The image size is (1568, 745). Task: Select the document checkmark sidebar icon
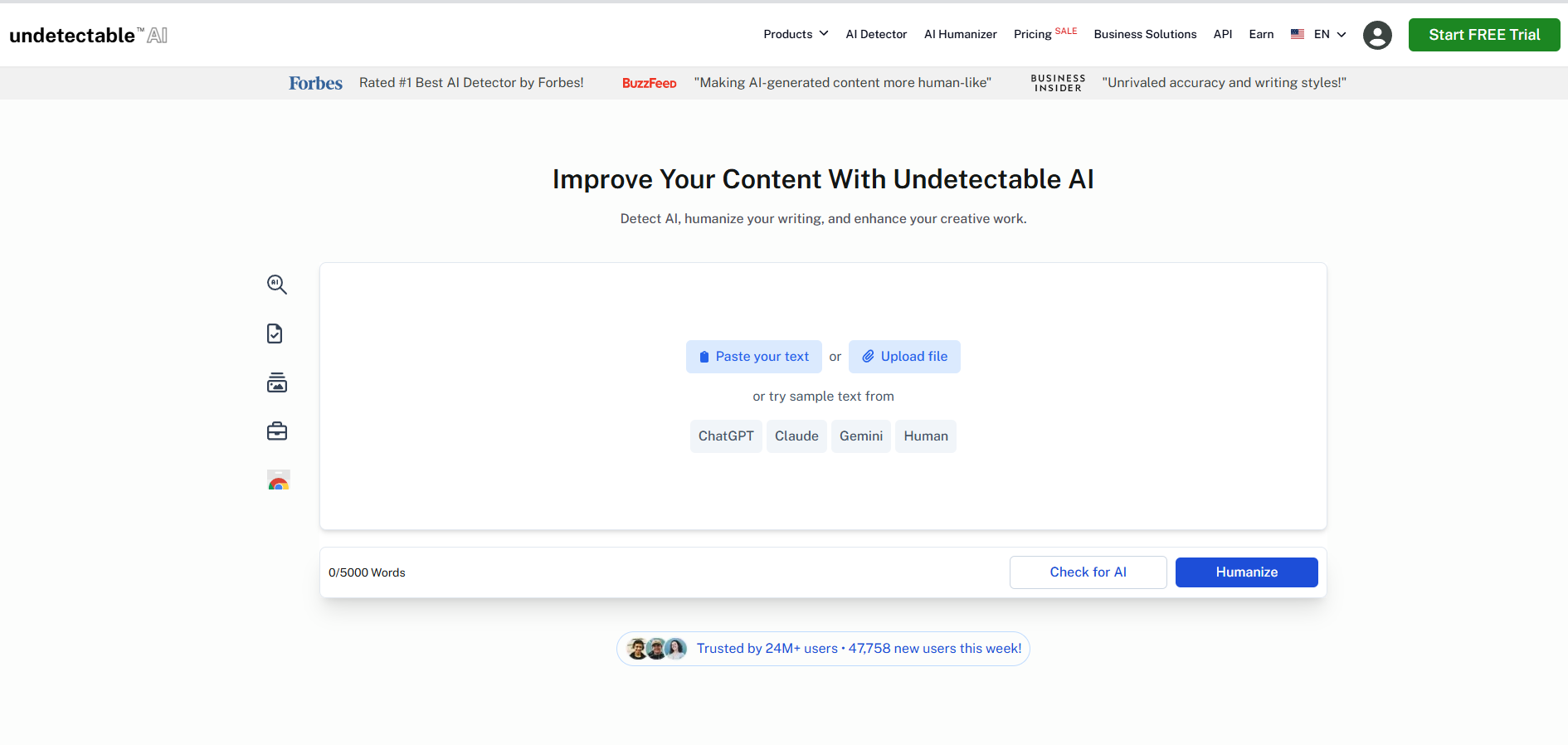(x=275, y=334)
